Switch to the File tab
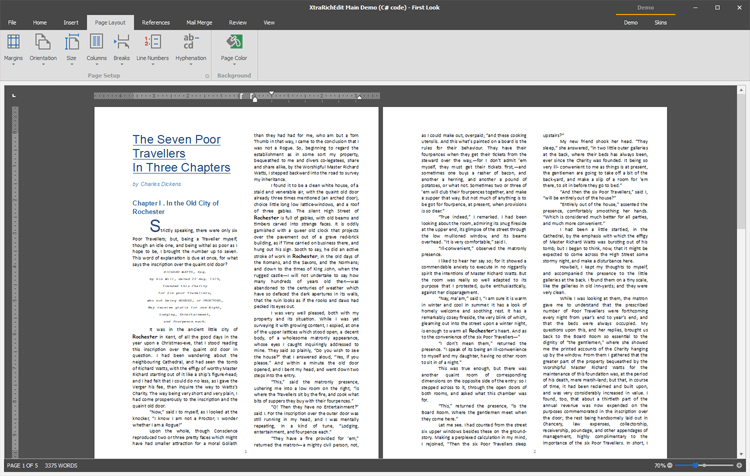This screenshot has width=750, height=476. click(12, 22)
